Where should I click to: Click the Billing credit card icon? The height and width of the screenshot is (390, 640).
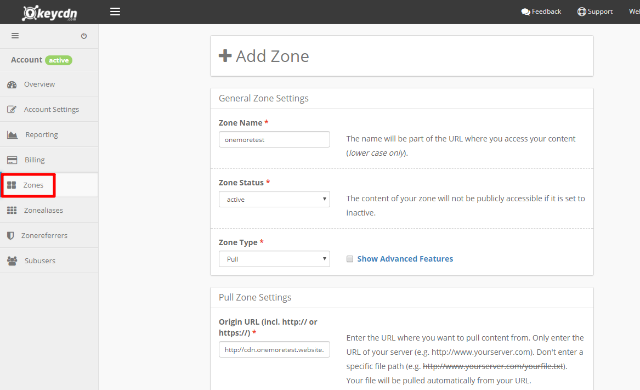pos(12,160)
